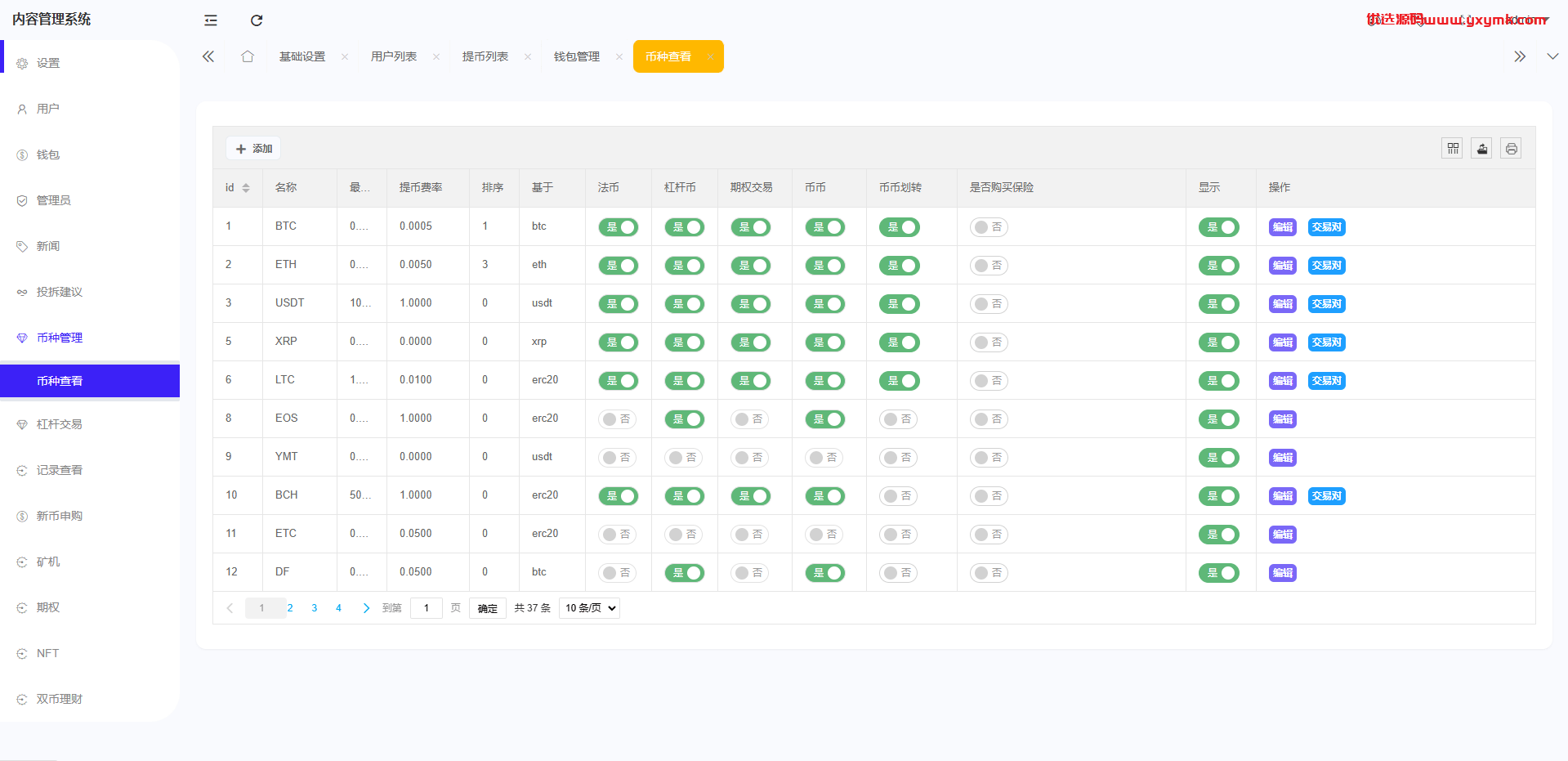Click the 确定 pagination button

tap(488, 608)
